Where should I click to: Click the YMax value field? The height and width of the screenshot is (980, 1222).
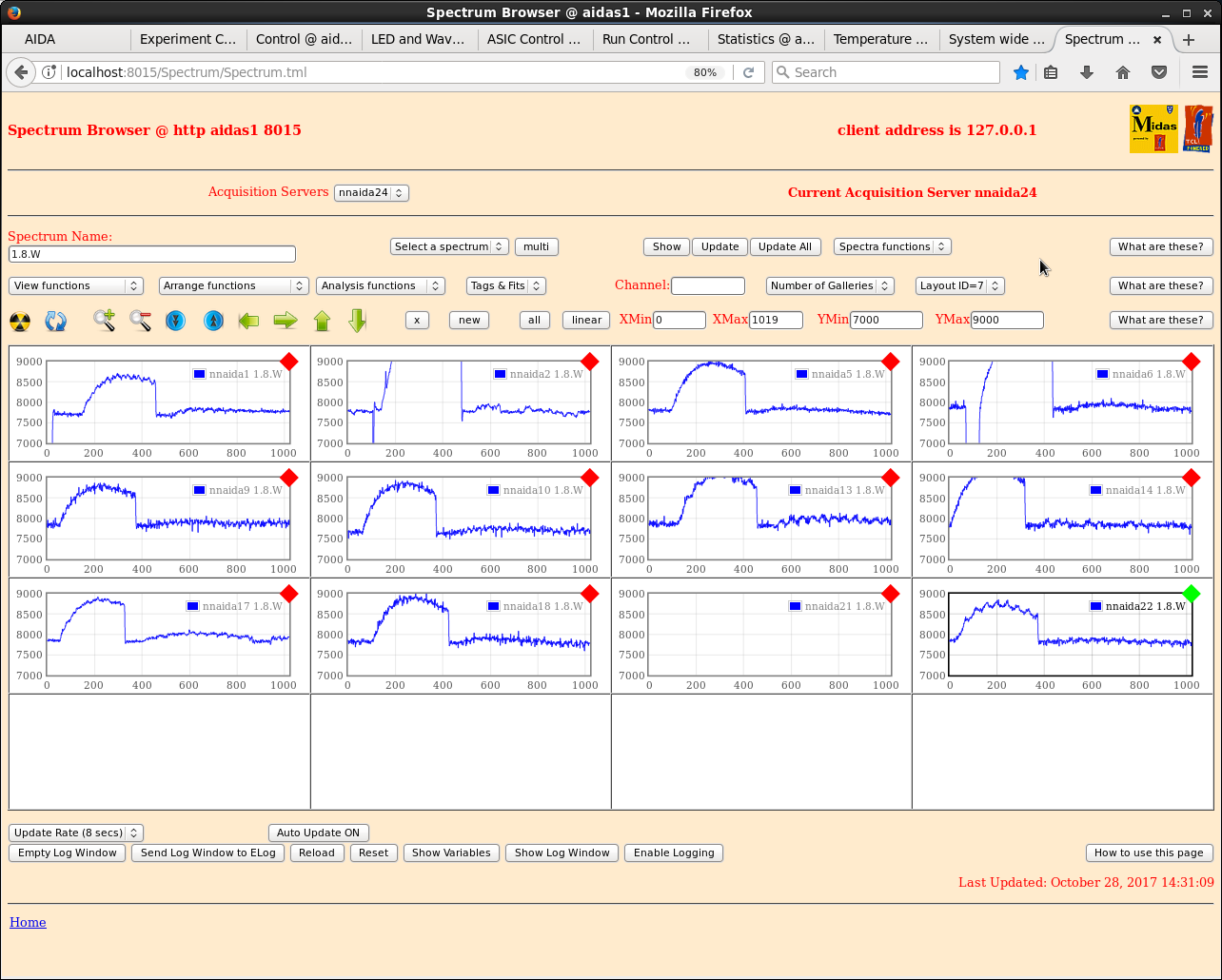[x=1007, y=320]
